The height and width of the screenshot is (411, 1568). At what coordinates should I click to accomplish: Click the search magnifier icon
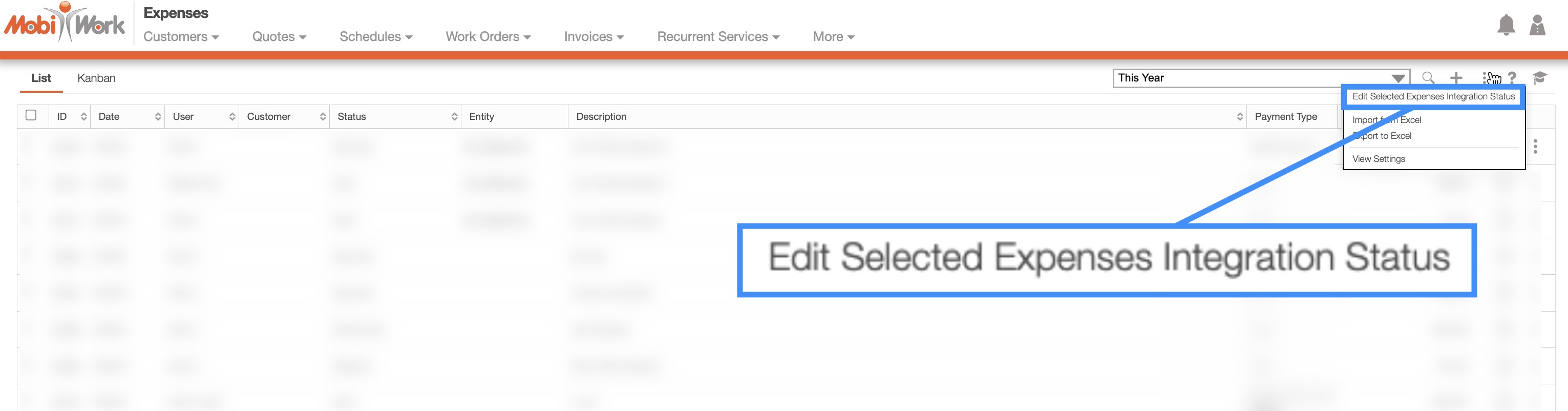(x=1428, y=78)
